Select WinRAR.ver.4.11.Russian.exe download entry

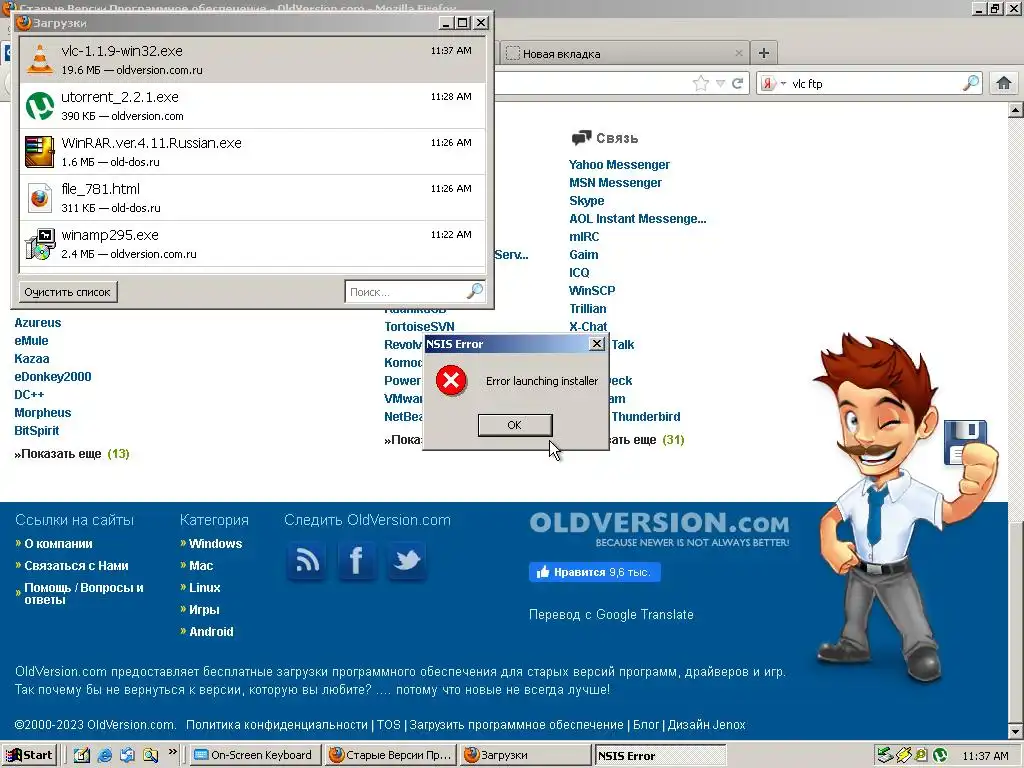click(x=253, y=152)
